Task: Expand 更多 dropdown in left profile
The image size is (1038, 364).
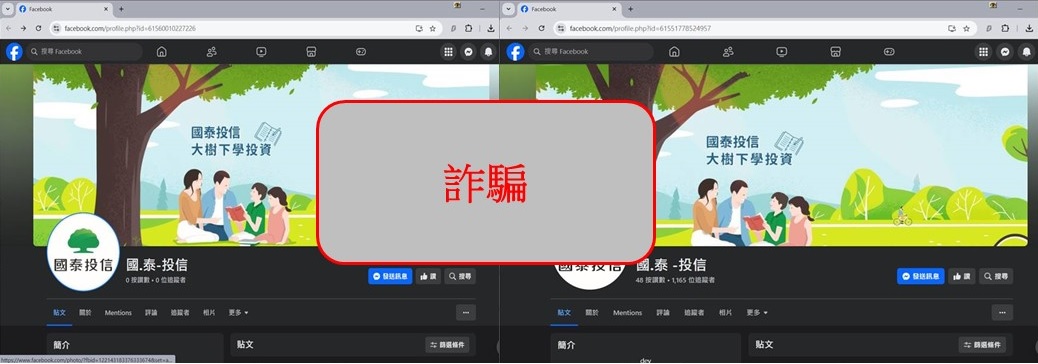Action: [238, 312]
